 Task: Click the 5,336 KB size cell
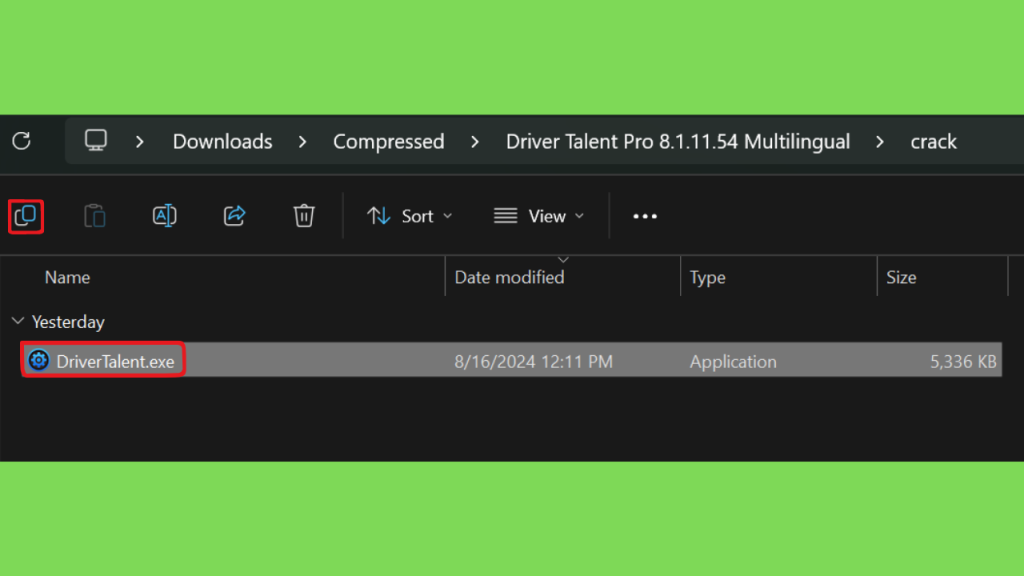tap(963, 361)
